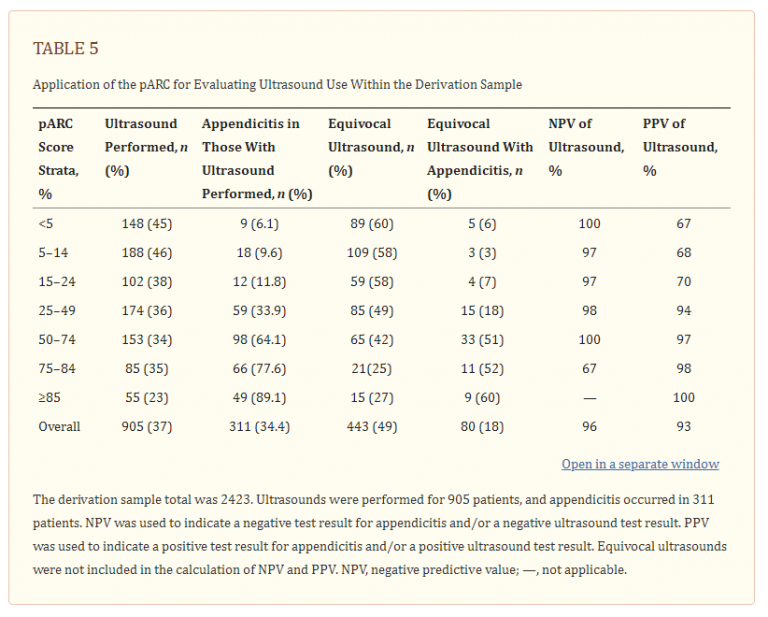
Task: Select the 5–14 strata row label
Action: point(53,253)
